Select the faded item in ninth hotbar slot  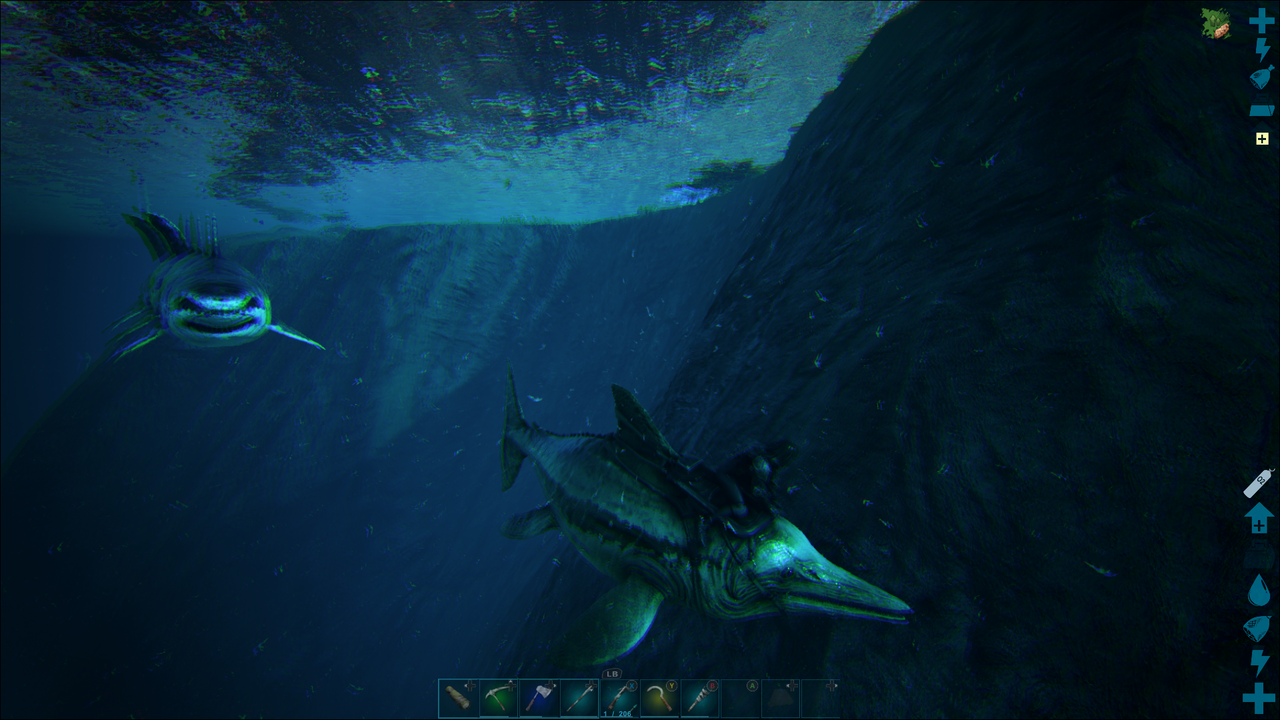tap(781, 699)
